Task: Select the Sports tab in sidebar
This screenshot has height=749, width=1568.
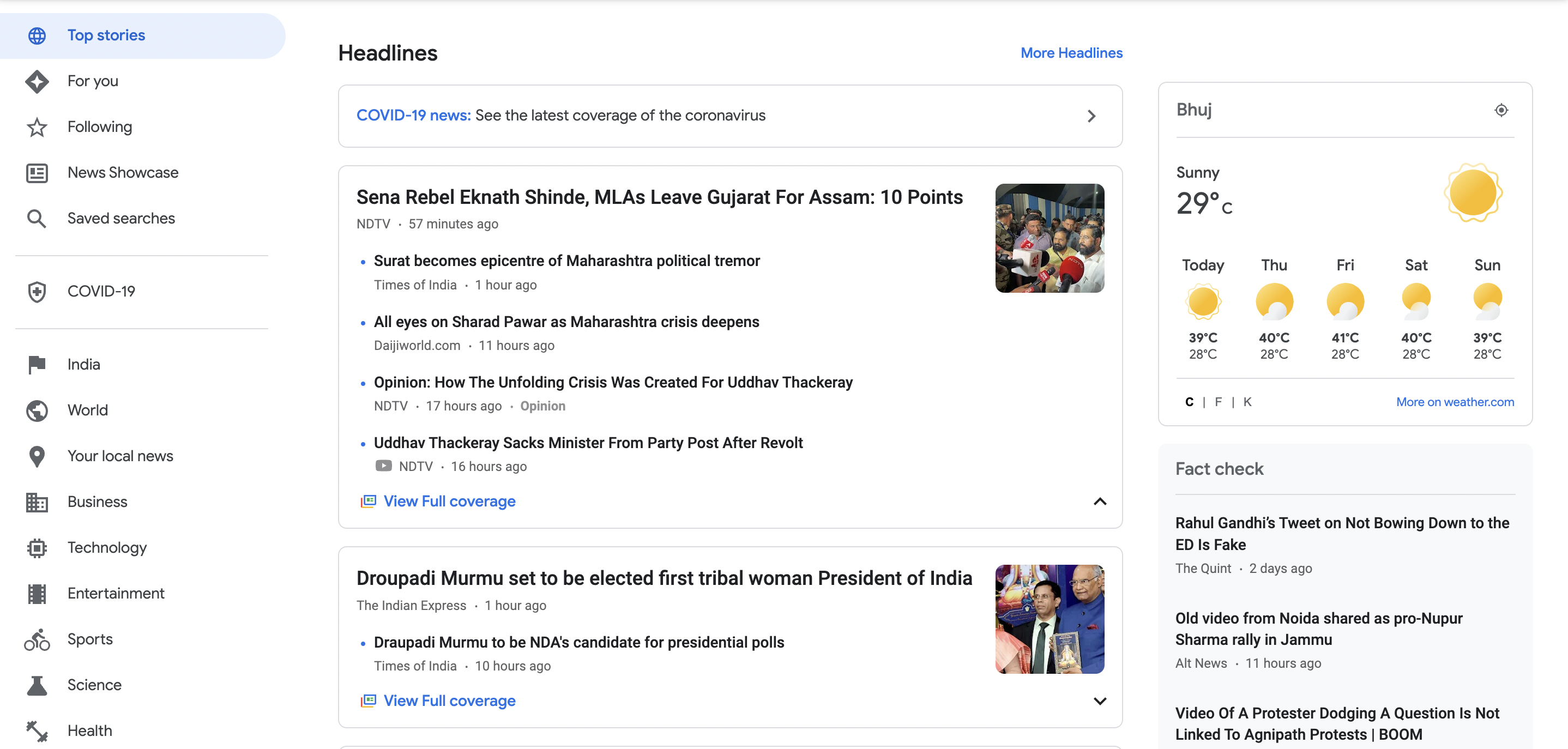Action: (x=90, y=639)
